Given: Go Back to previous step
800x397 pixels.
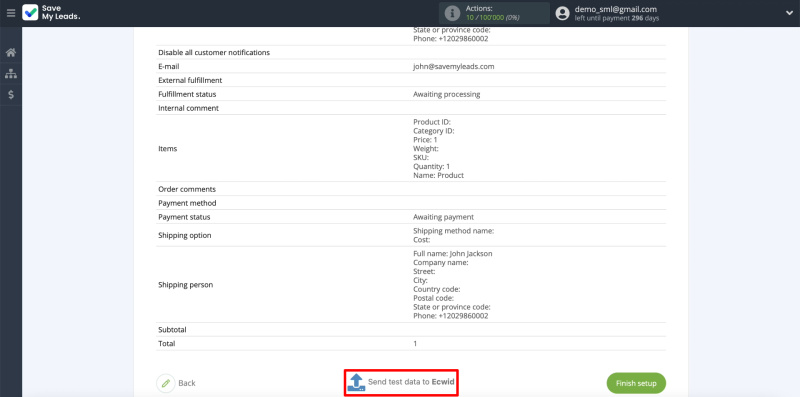Looking at the screenshot, I should click(187, 383).
